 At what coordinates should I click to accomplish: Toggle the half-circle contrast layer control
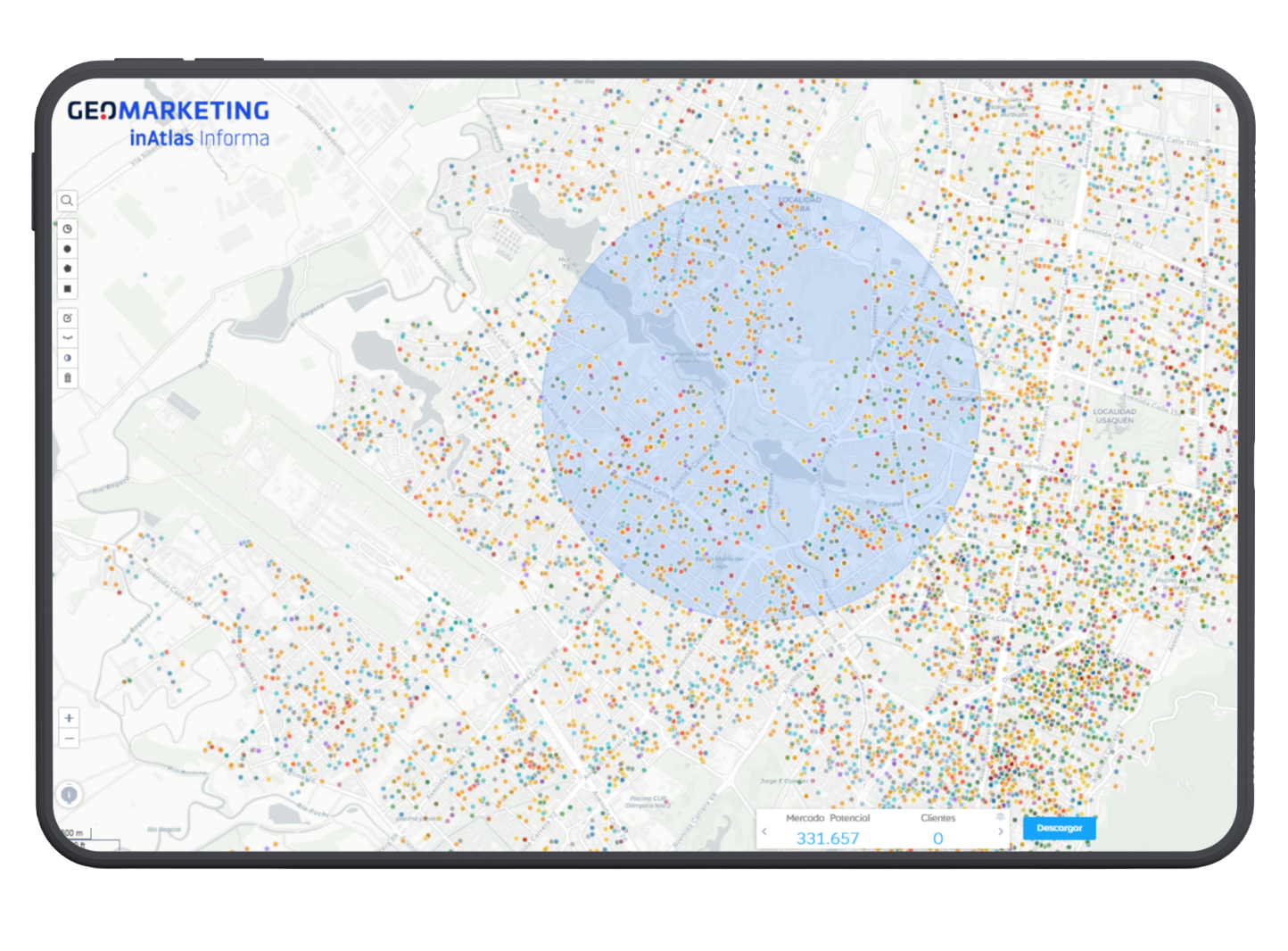(x=67, y=358)
